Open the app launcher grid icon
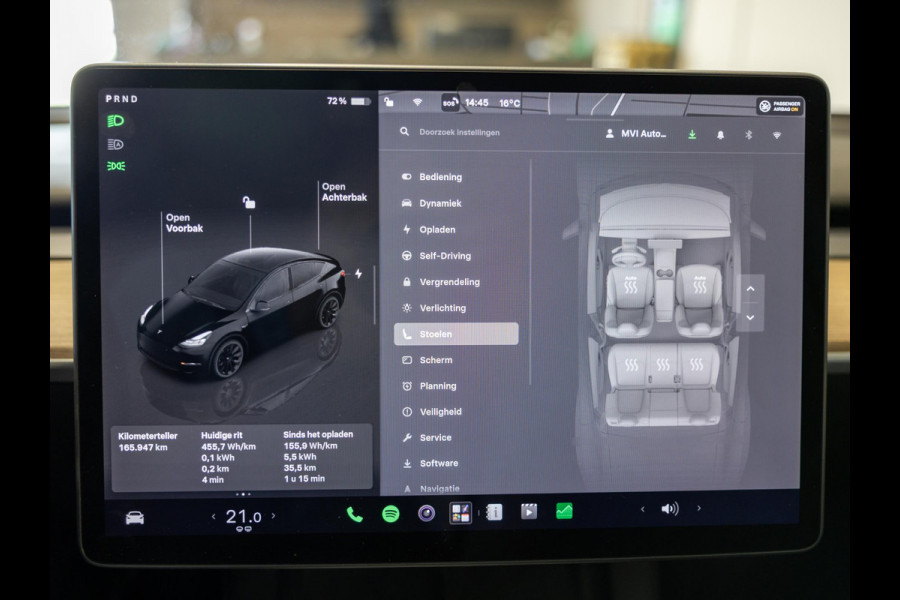This screenshot has height=600, width=900. pos(460,513)
